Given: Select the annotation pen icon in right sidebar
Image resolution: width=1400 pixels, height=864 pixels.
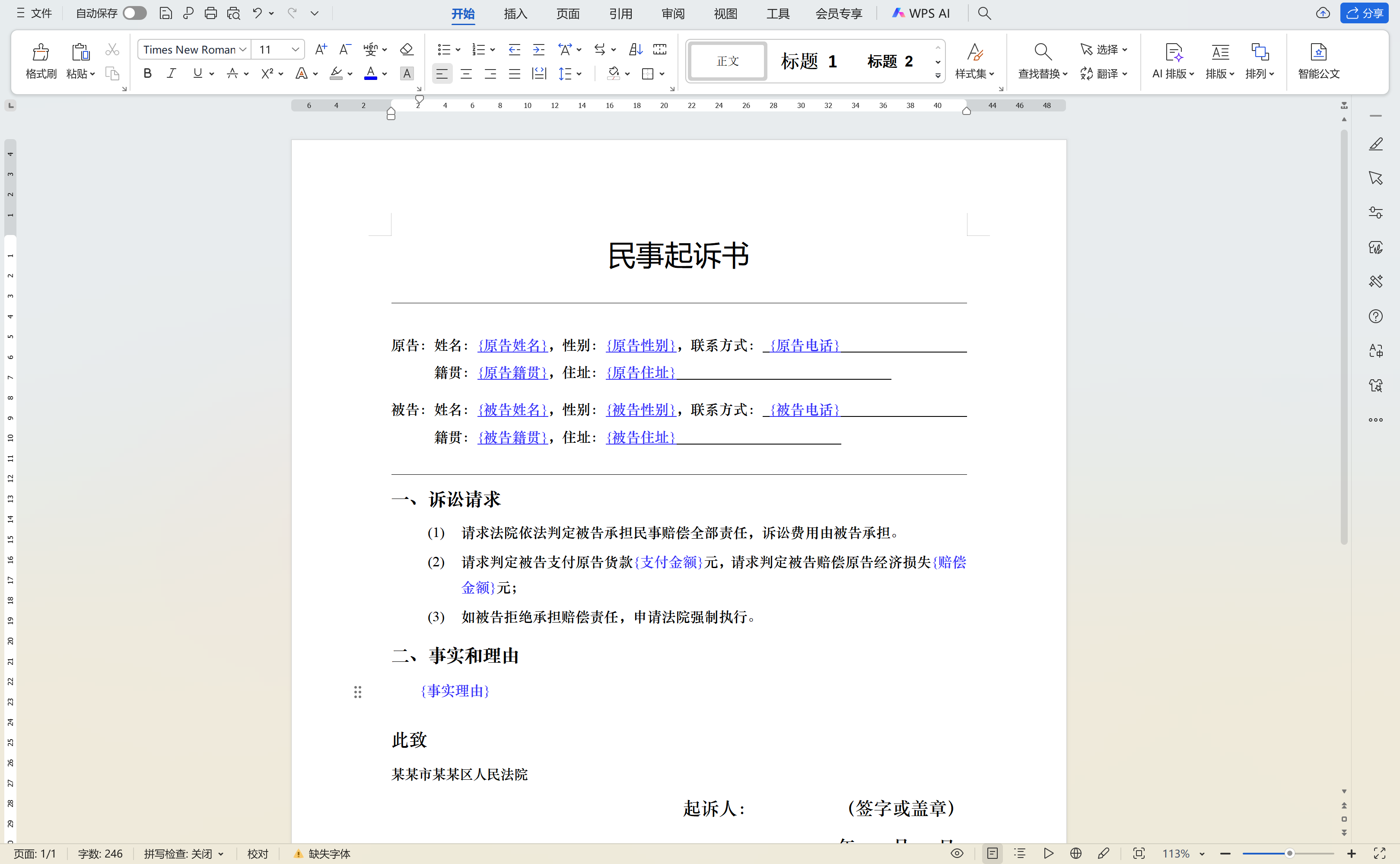Looking at the screenshot, I should click(x=1376, y=144).
